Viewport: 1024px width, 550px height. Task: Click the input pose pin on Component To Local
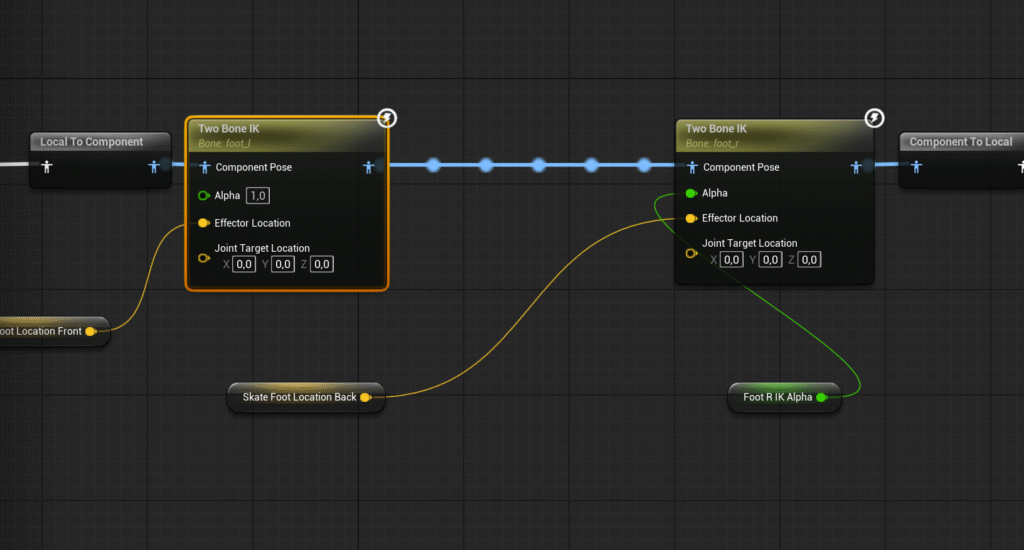click(916, 167)
